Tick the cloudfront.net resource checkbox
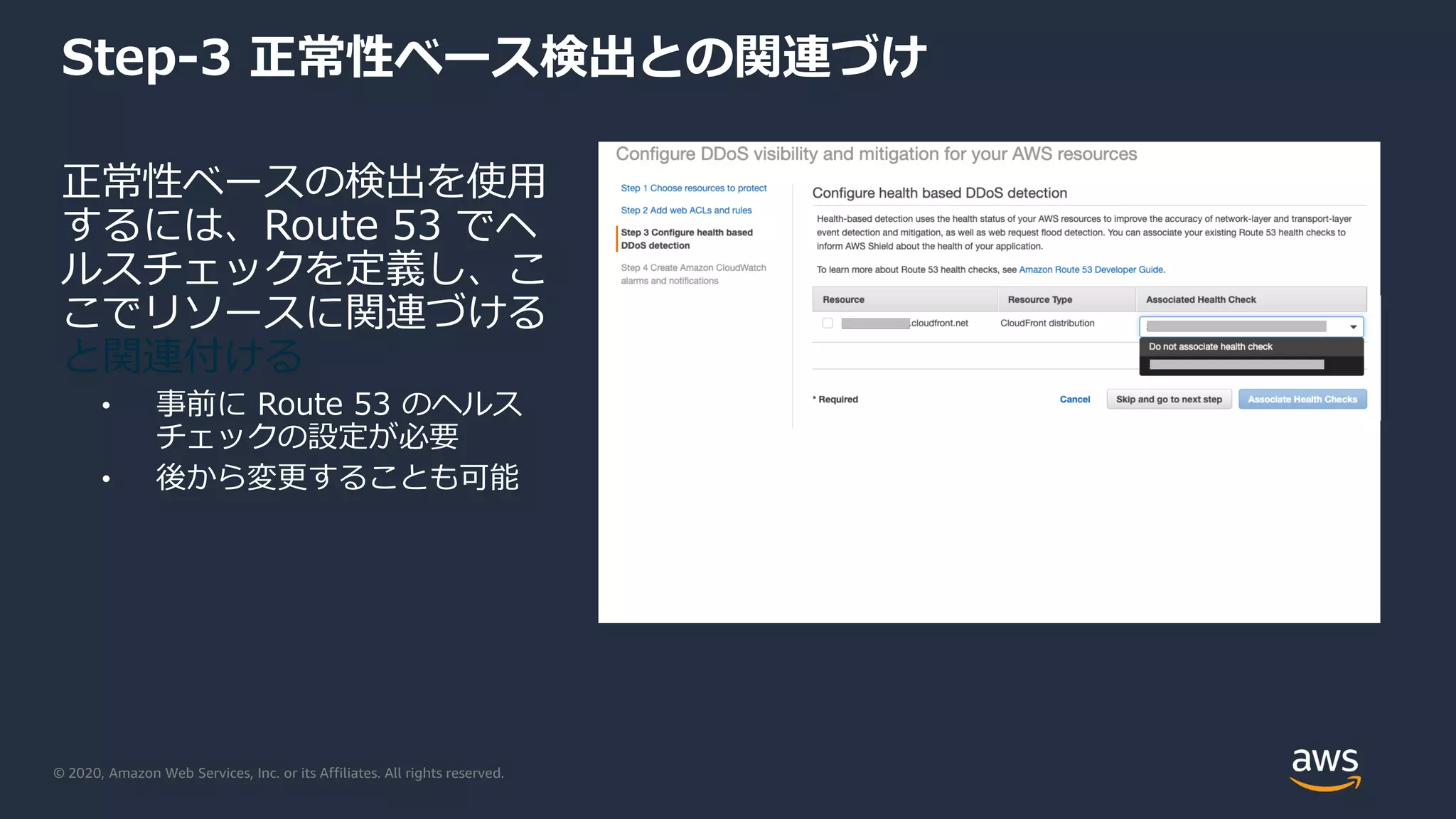 828,323
